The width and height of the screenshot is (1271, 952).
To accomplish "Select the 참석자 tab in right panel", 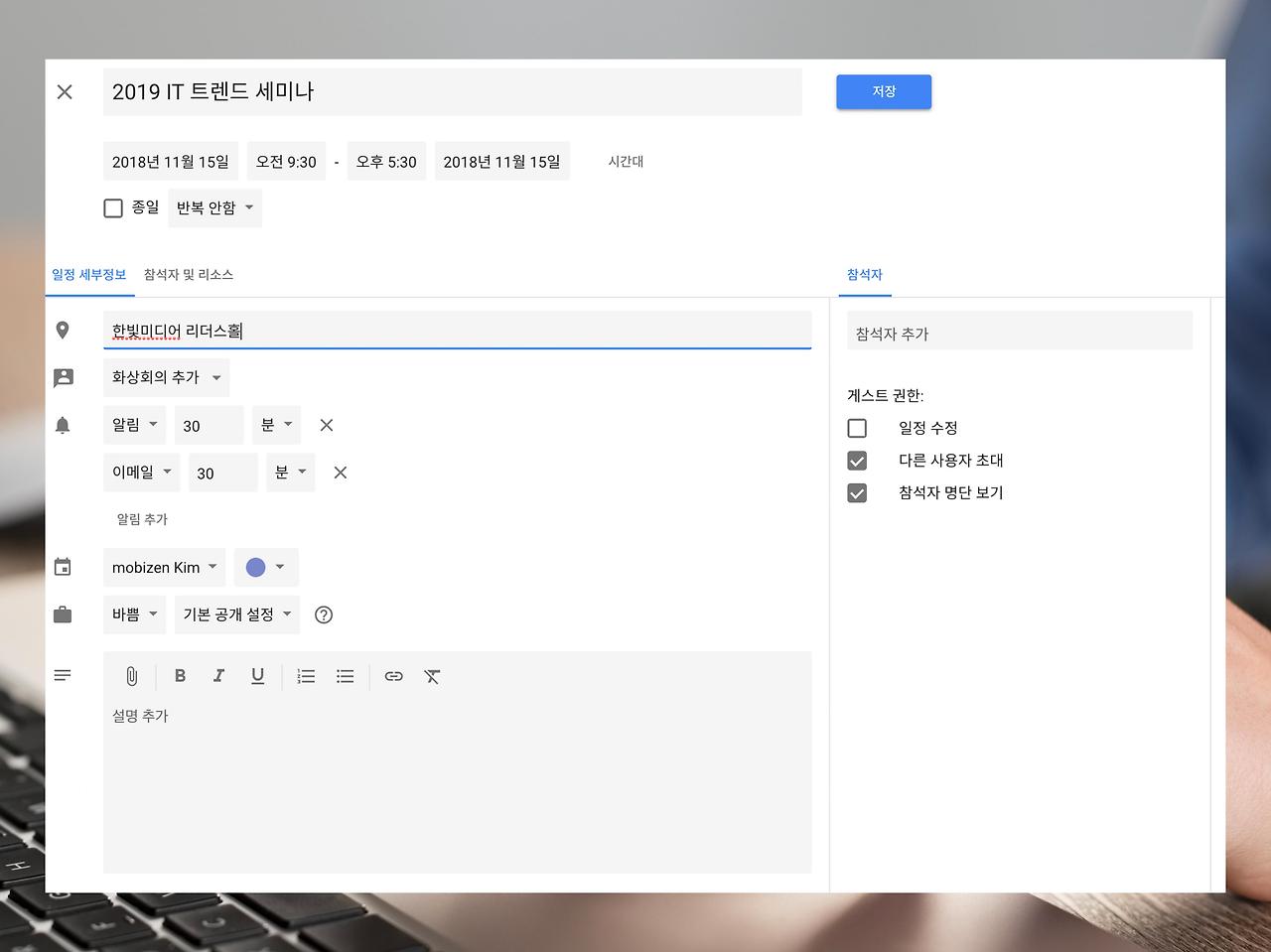I will pos(865,275).
